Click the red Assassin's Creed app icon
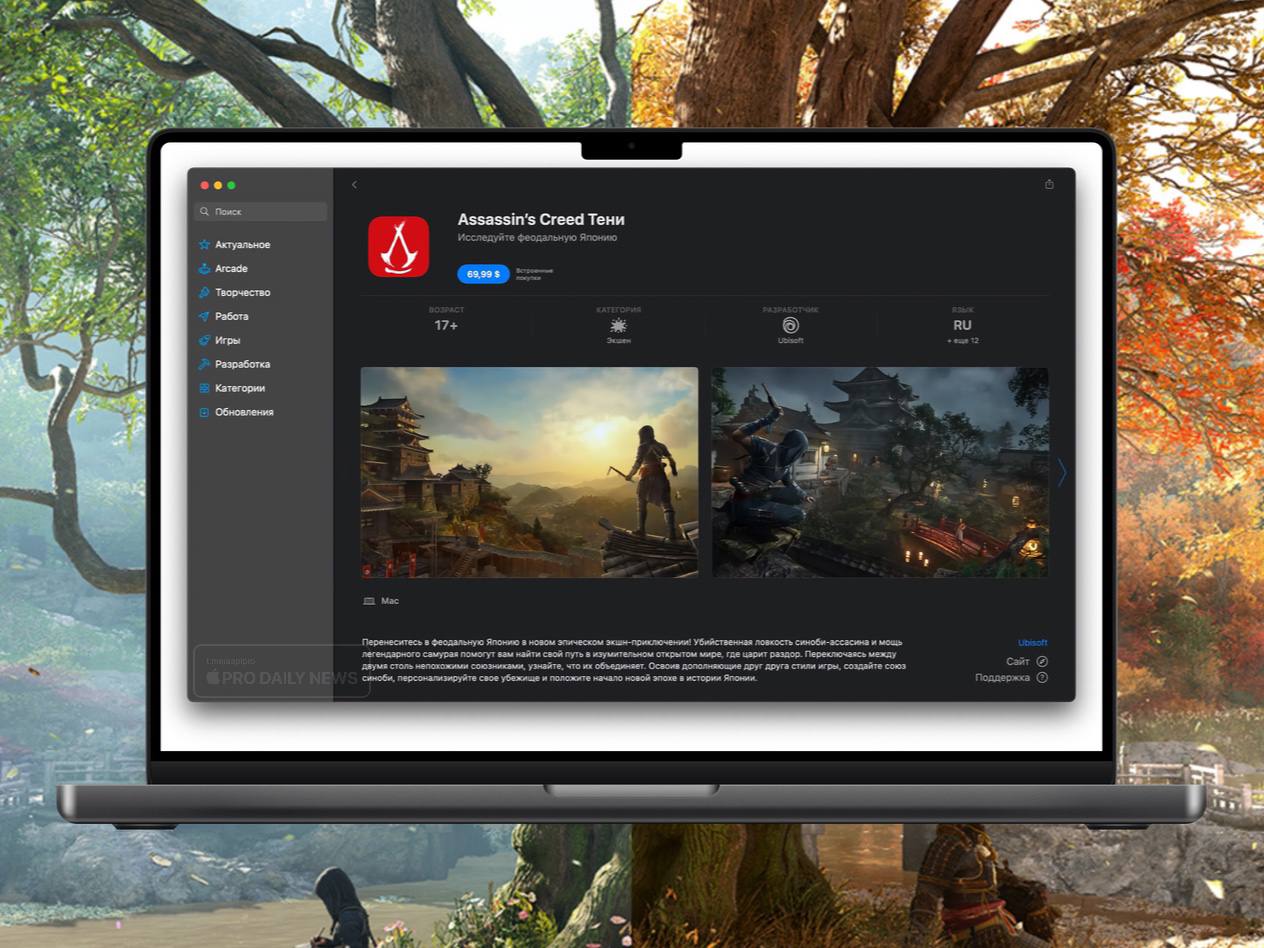Screen dimensions: 1264x948 399,246
